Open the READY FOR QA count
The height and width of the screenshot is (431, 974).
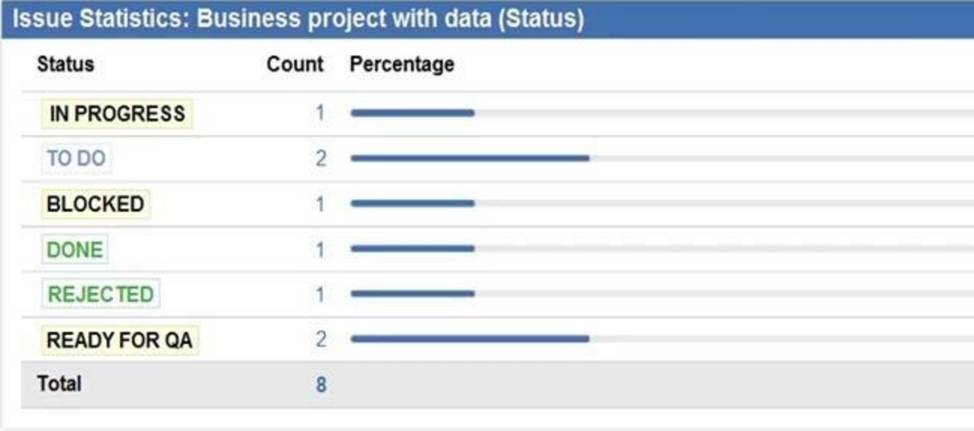[320, 340]
